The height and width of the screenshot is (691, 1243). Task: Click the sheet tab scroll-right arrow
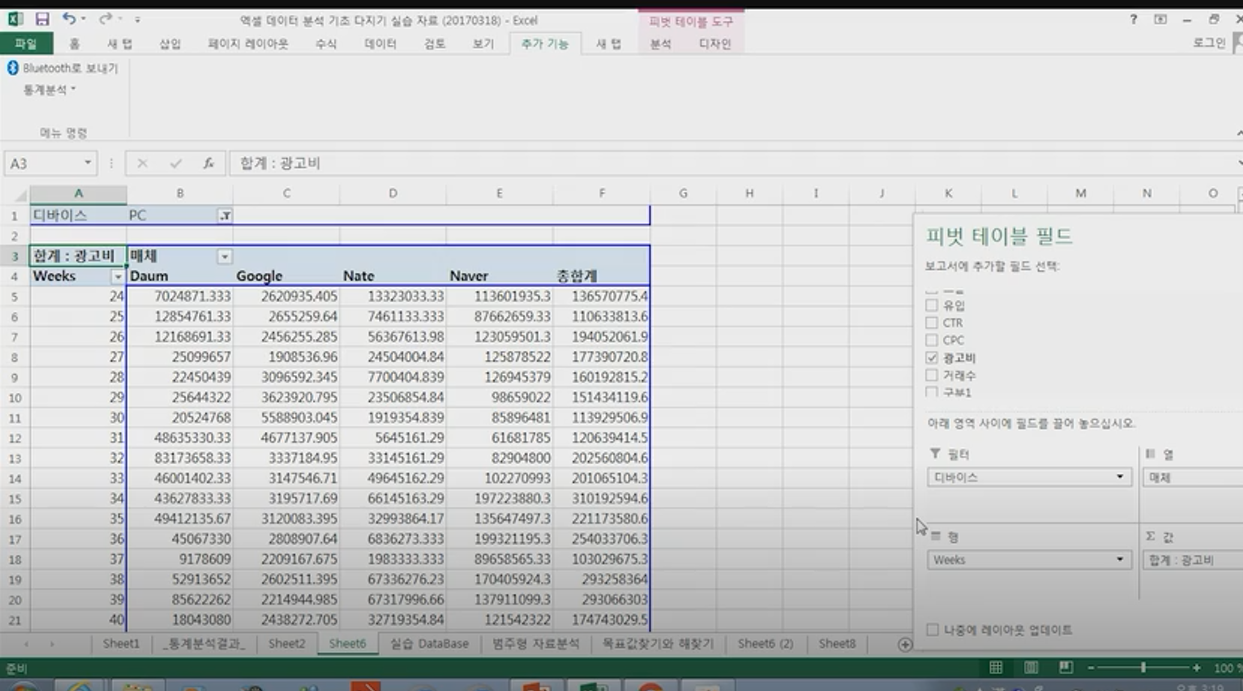(51, 645)
